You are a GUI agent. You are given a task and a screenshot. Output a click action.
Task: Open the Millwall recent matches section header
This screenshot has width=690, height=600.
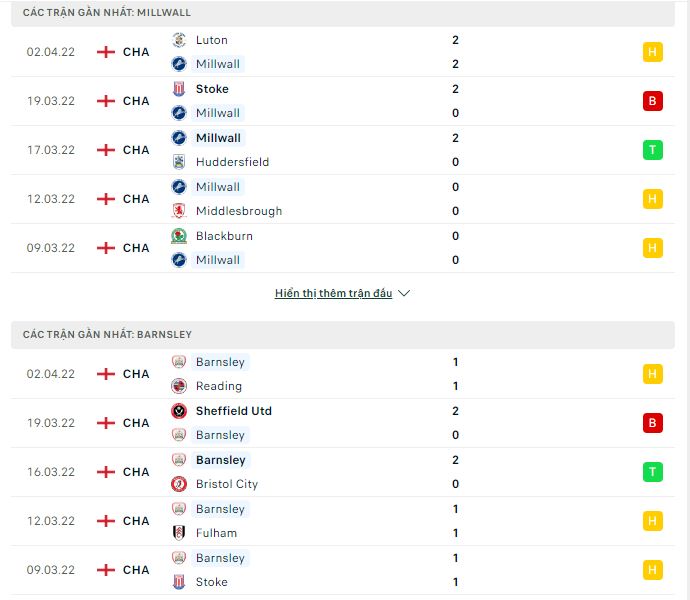[342, 13]
